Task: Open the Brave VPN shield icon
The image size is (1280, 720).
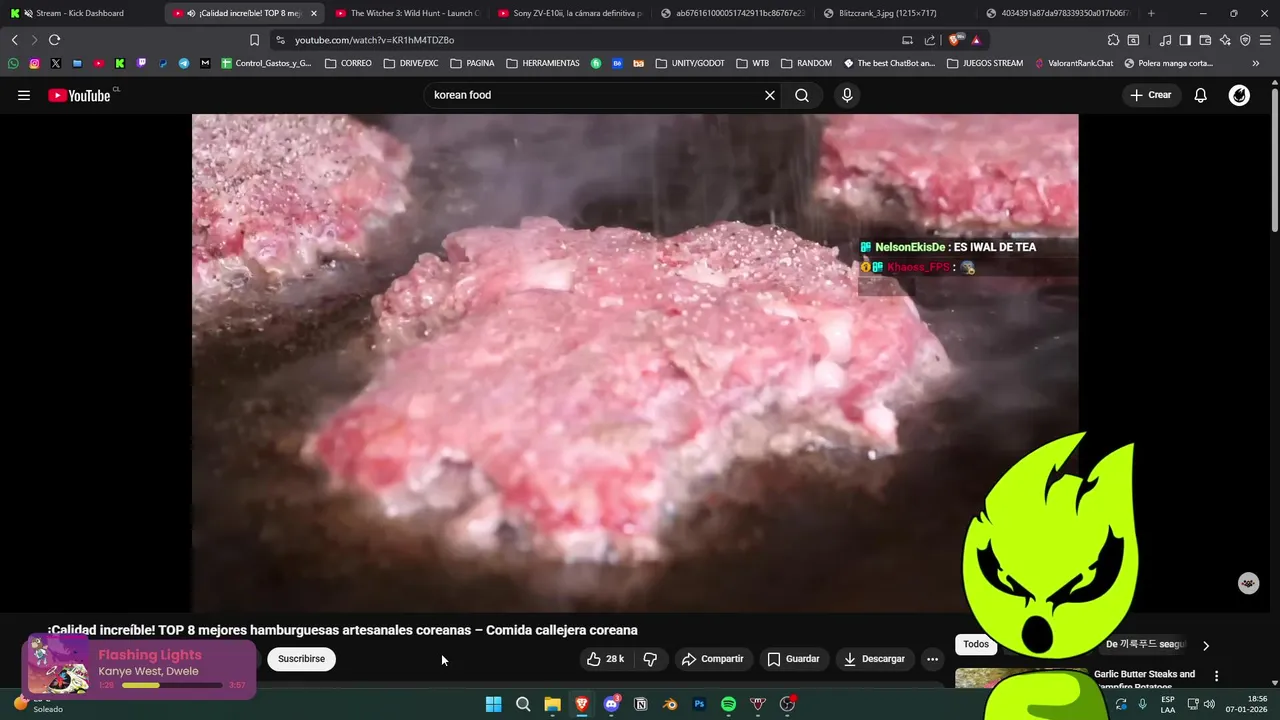Action: 1245,40
